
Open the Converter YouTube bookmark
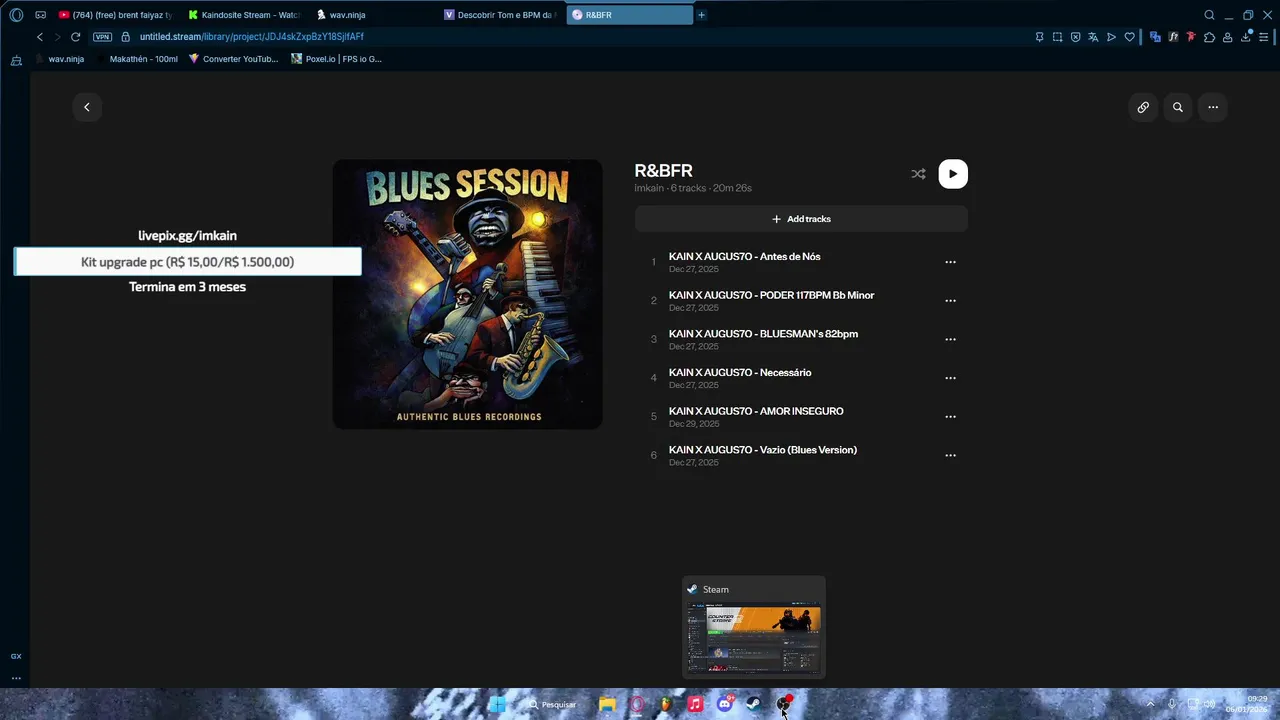pos(233,59)
